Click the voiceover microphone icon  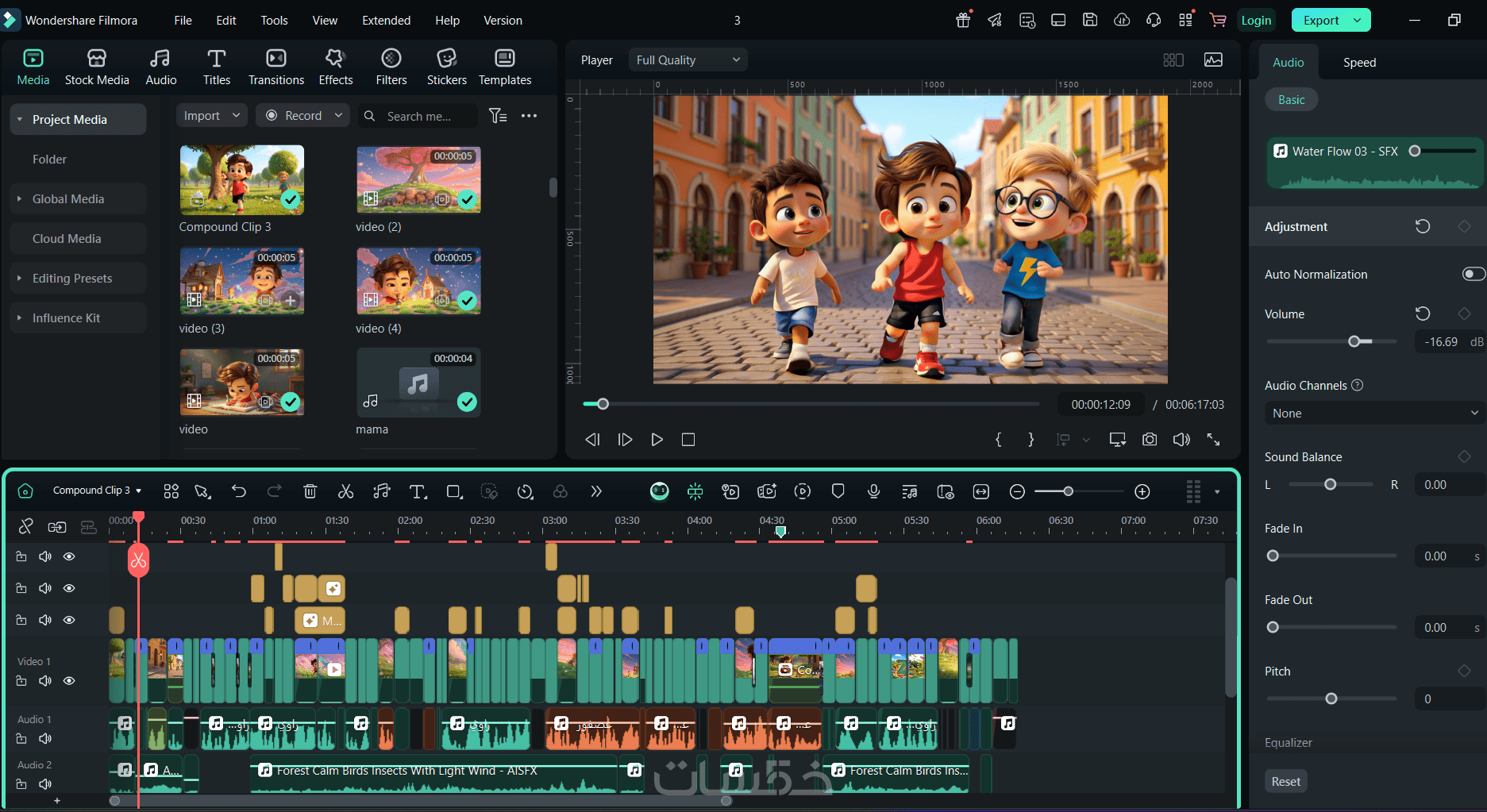pyautogui.click(x=873, y=491)
